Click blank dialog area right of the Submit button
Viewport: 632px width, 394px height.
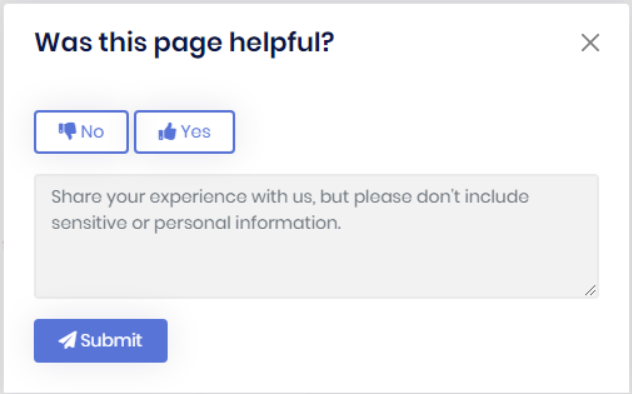pos(383,341)
